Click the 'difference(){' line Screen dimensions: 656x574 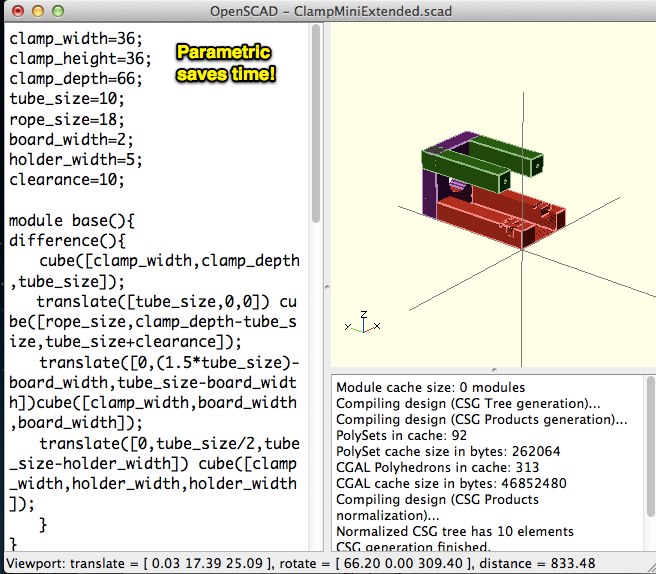tap(67, 241)
